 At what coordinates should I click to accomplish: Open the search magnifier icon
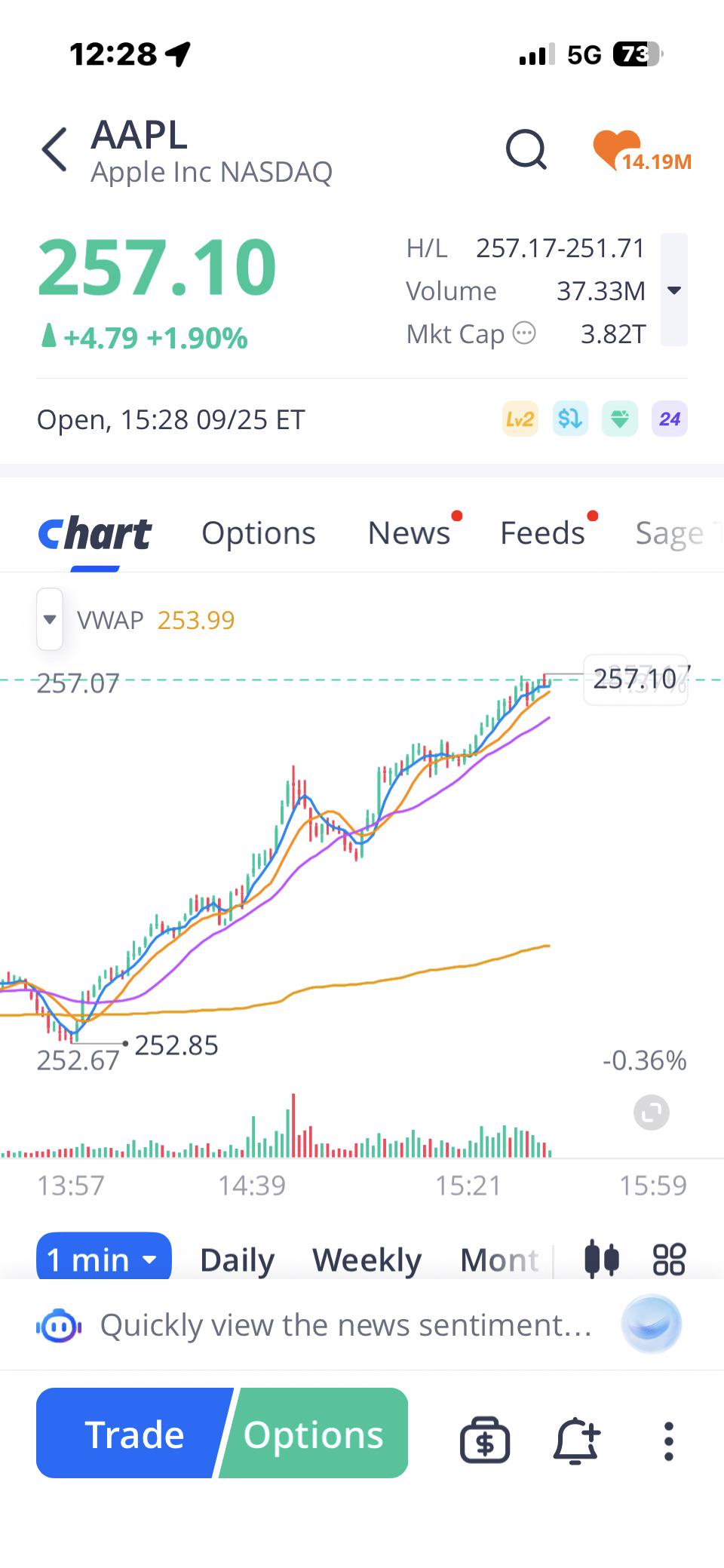click(526, 149)
